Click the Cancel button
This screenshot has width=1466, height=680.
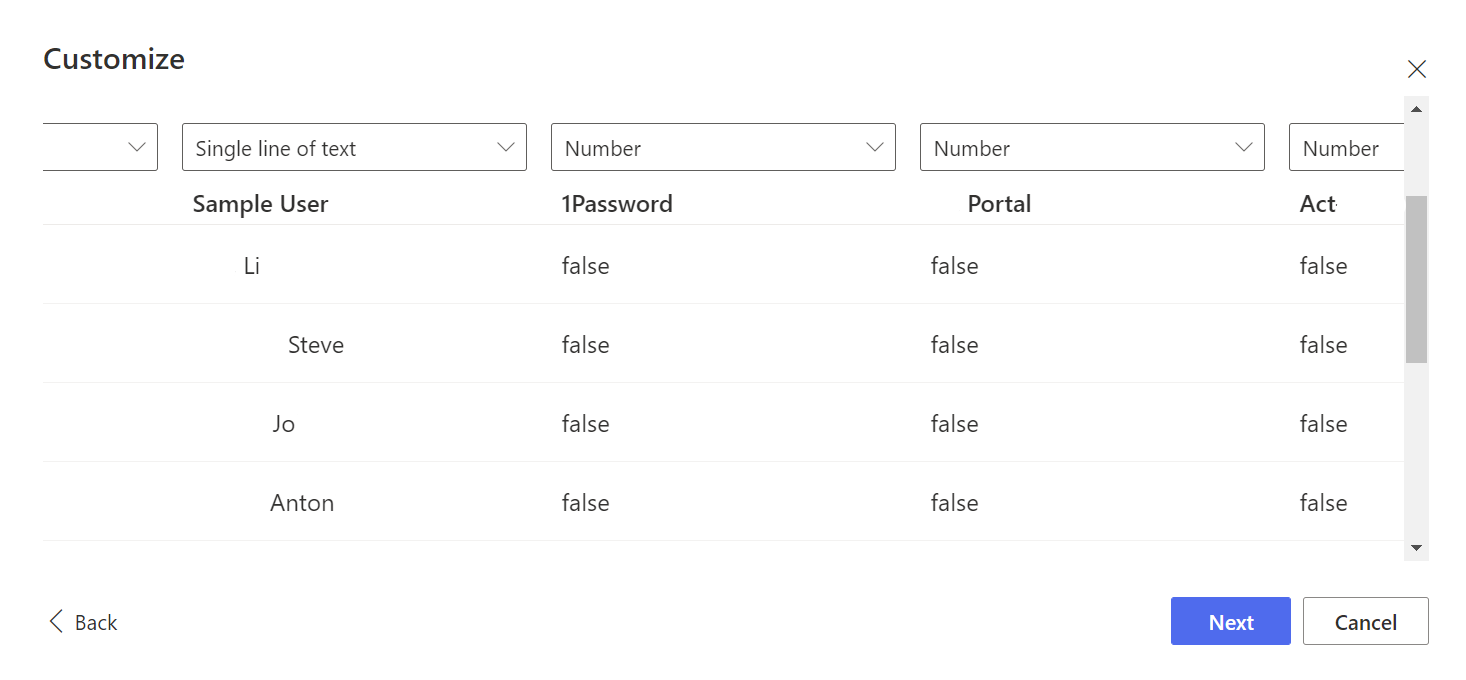pos(1366,621)
